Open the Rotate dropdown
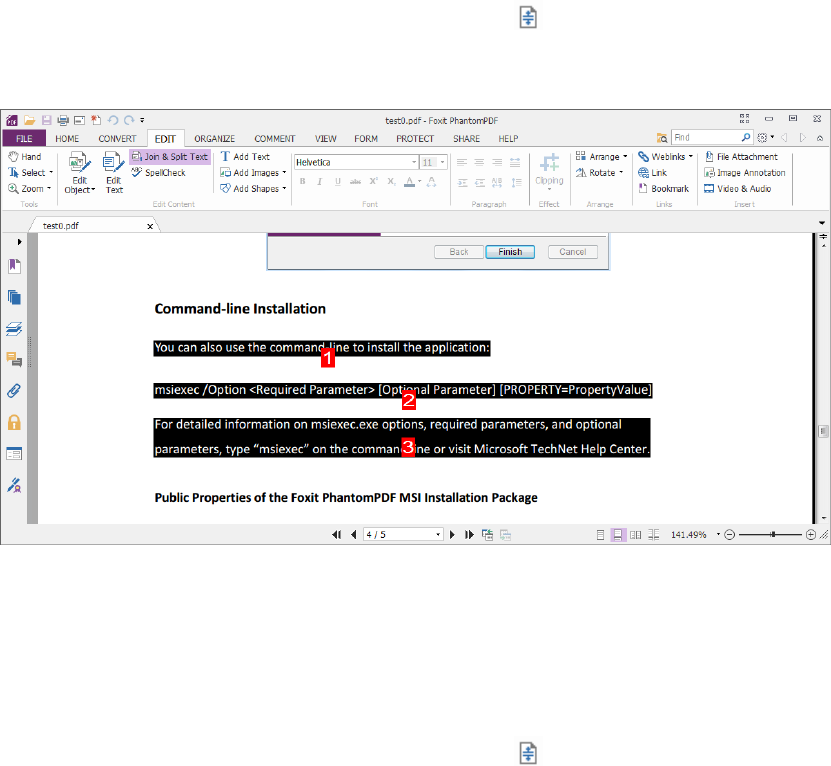Image resolution: width=831 pixels, height=766 pixels. point(599,172)
